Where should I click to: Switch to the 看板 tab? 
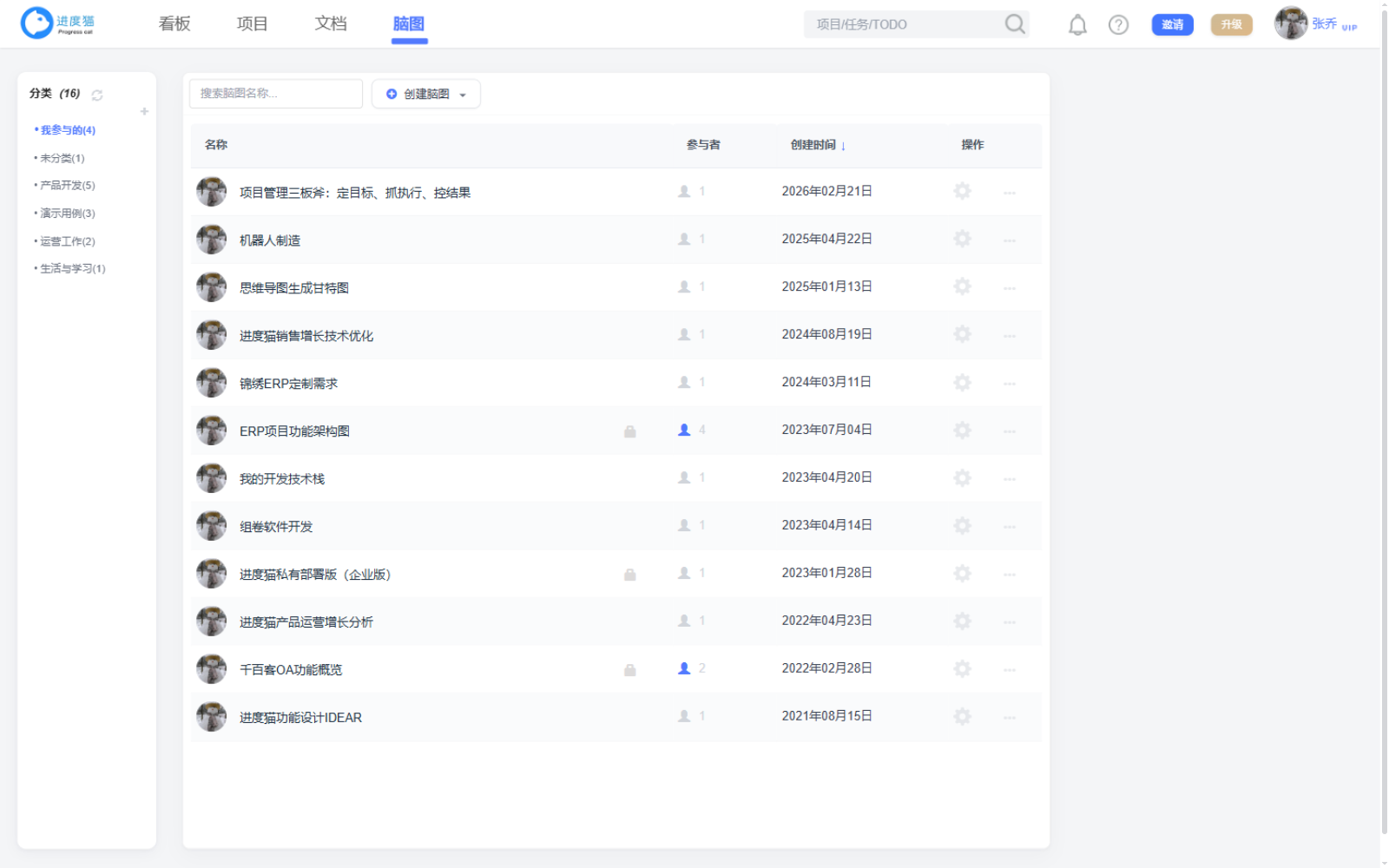click(174, 23)
